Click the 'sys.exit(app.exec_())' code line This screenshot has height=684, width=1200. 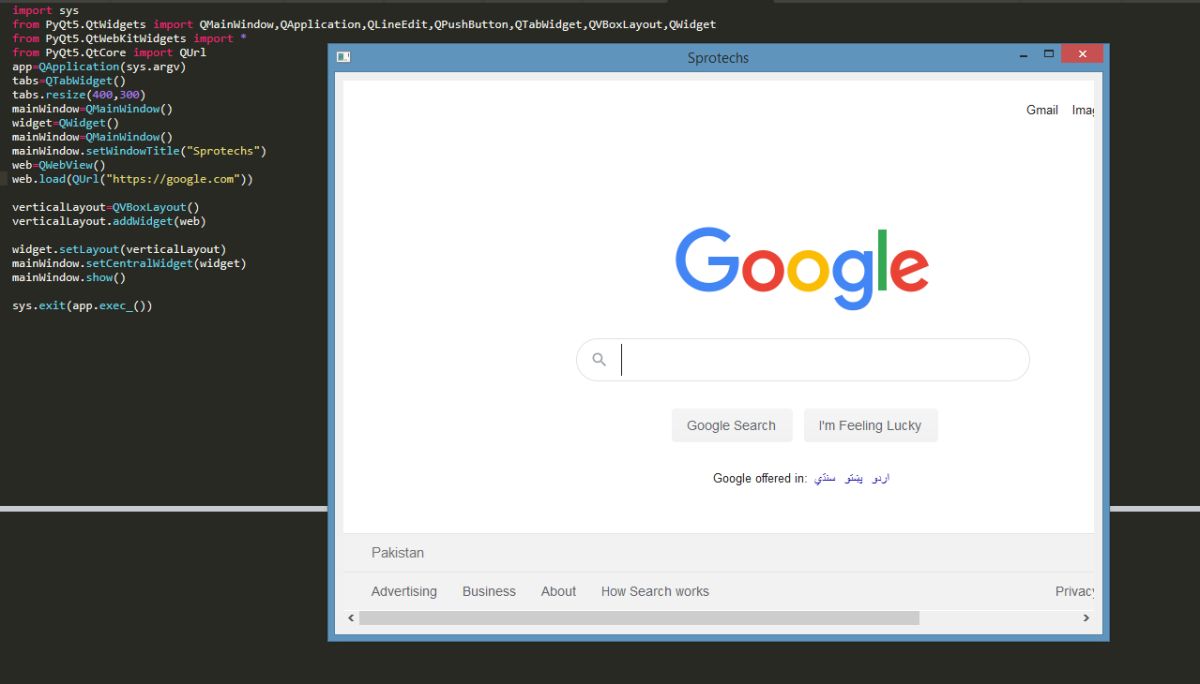pyautogui.click(x=82, y=305)
